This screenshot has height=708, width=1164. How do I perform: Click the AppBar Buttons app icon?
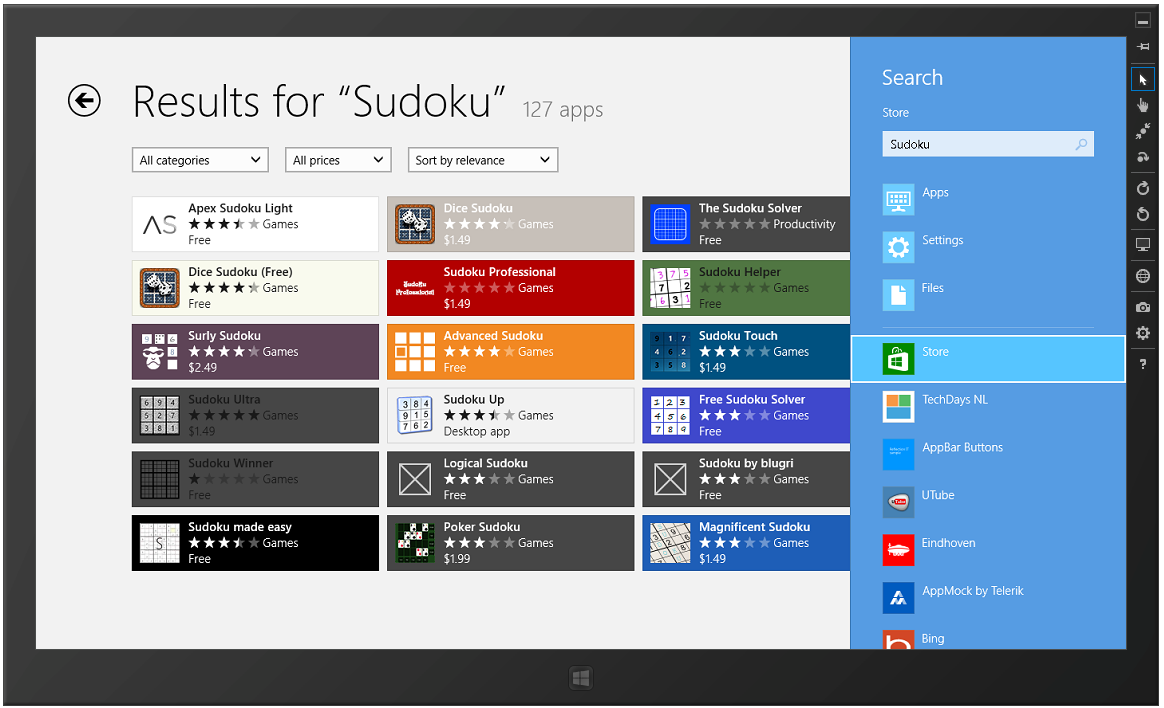pyautogui.click(x=898, y=454)
